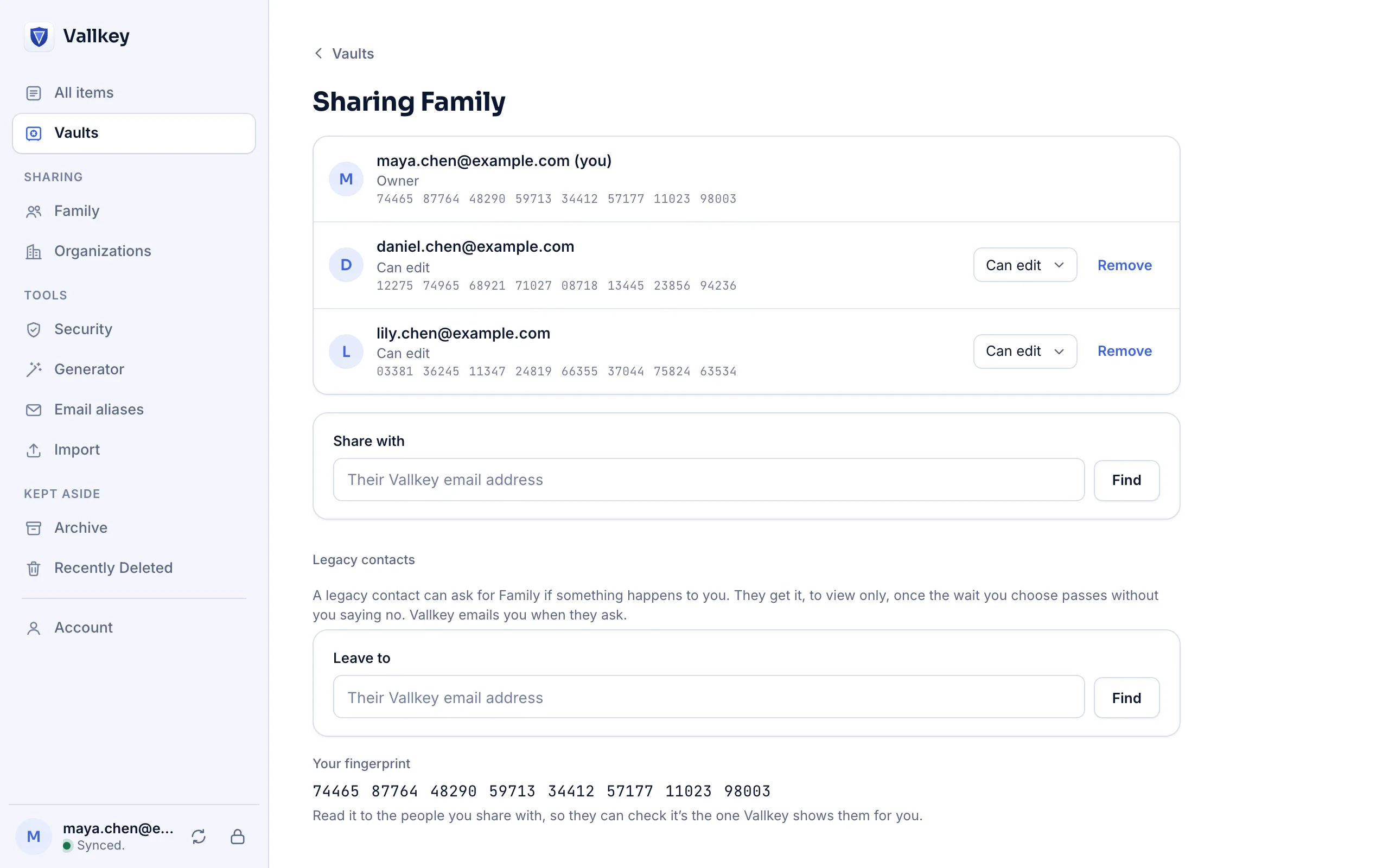This screenshot has height=868, width=1389.
Task: Click fingerprint number under Your fingerprint
Action: tap(541, 791)
